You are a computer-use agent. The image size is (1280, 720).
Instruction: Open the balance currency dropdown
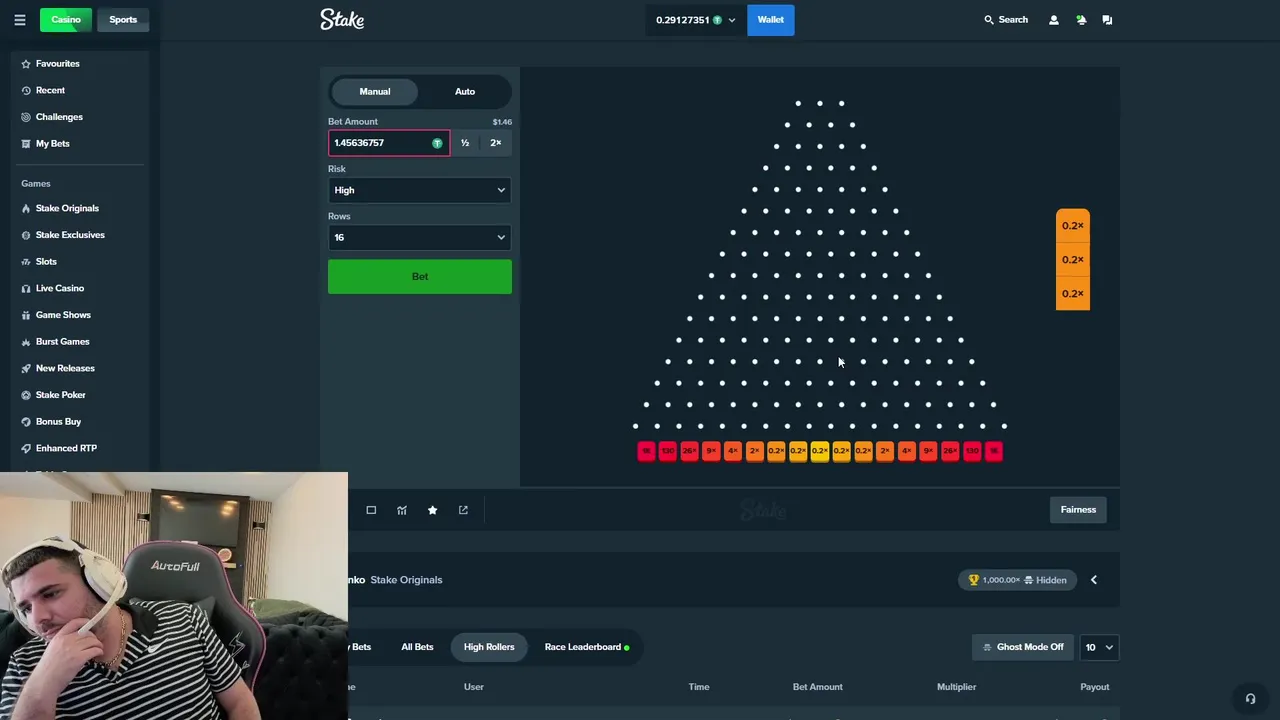(x=695, y=20)
